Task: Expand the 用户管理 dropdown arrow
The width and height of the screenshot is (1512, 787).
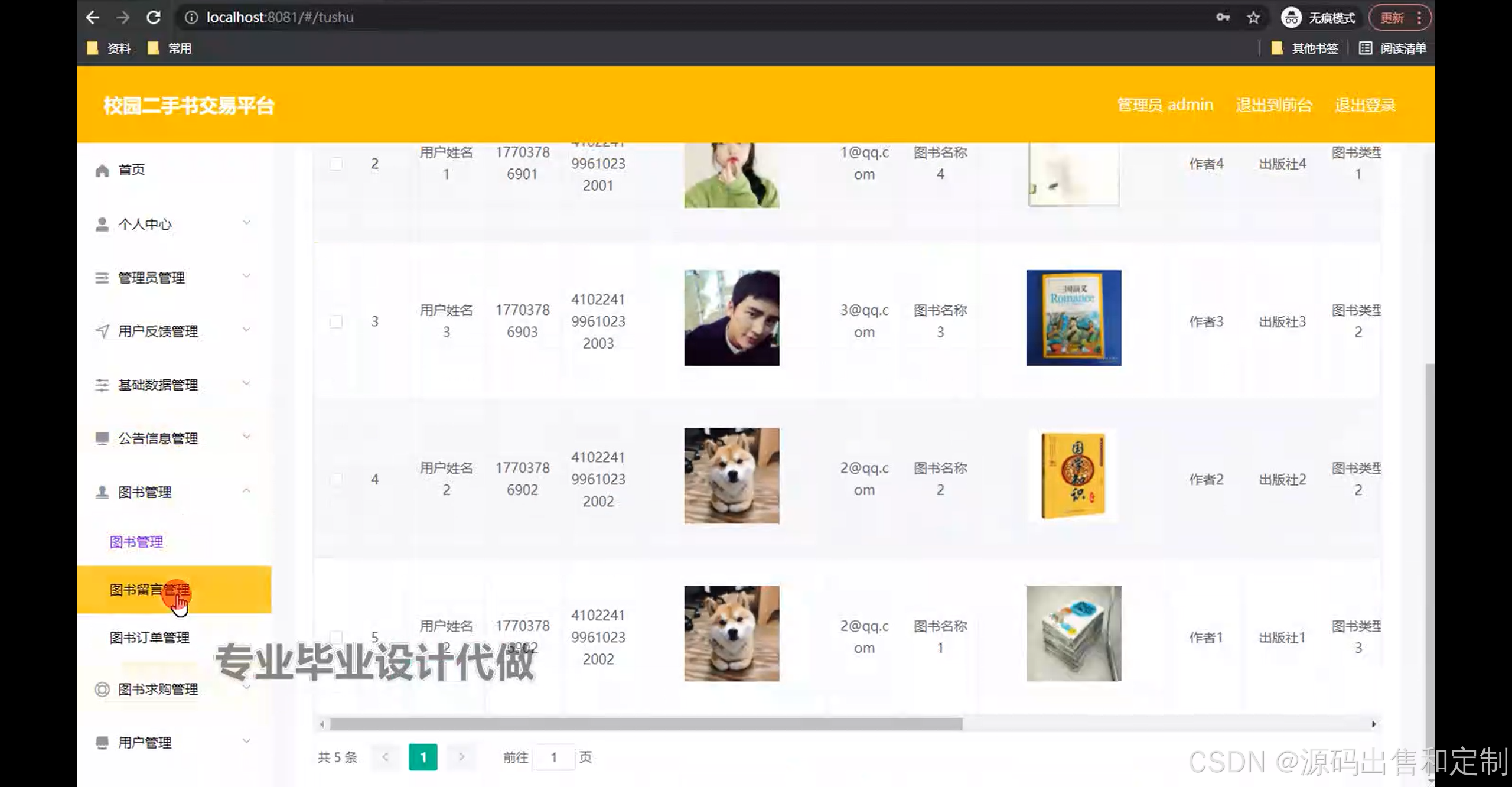Action: coord(247,740)
